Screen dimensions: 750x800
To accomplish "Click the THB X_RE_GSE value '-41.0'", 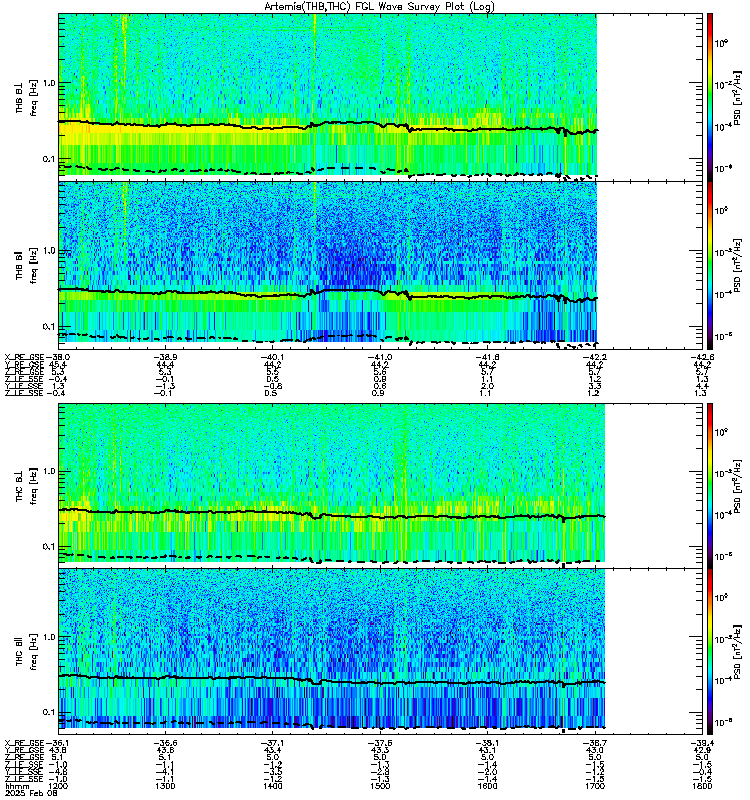I will (x=381, y=357).
